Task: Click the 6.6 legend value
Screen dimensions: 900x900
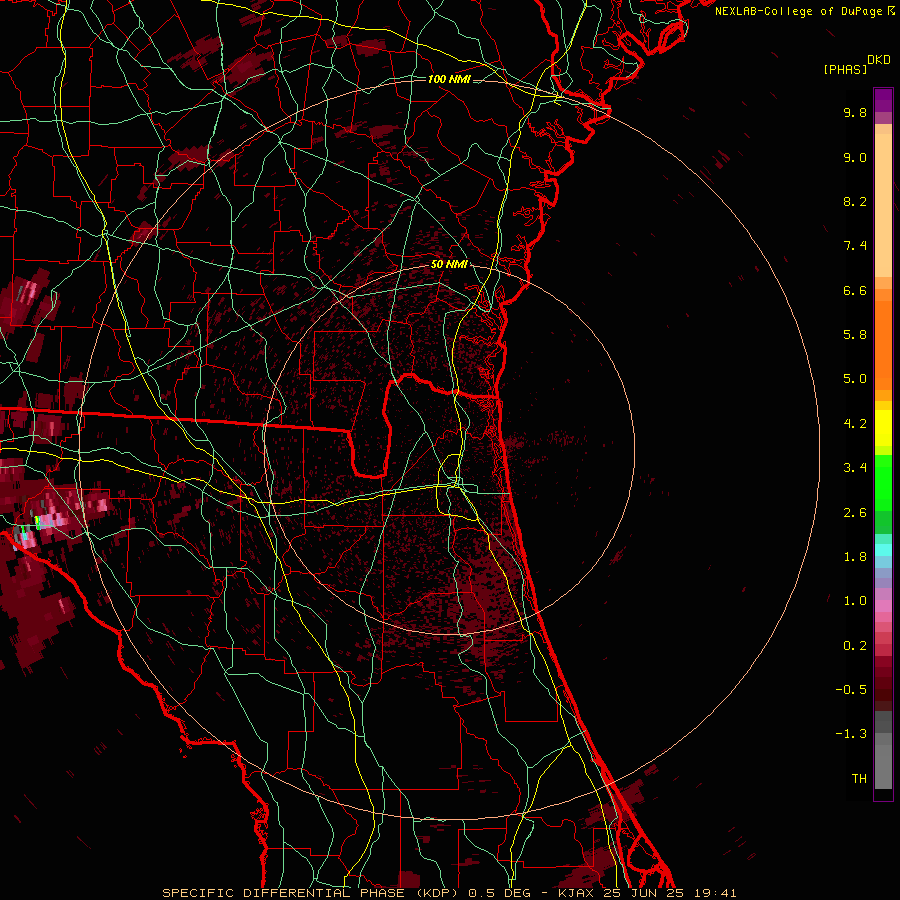Action: 855,290
